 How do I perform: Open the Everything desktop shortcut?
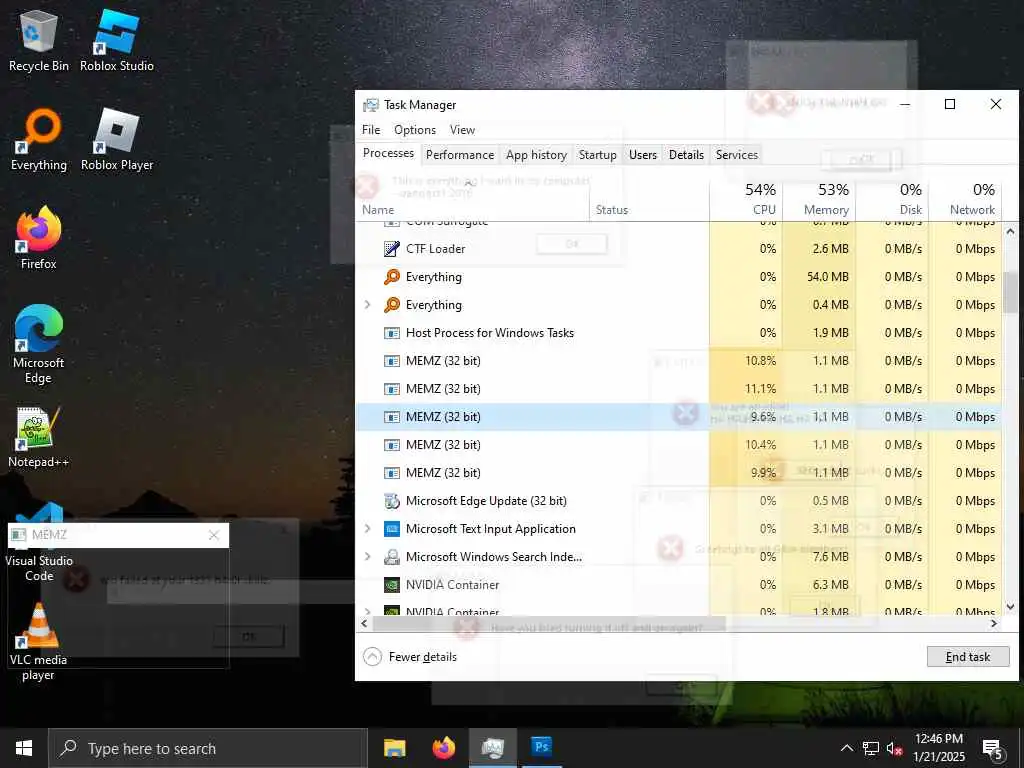[39, 140]
